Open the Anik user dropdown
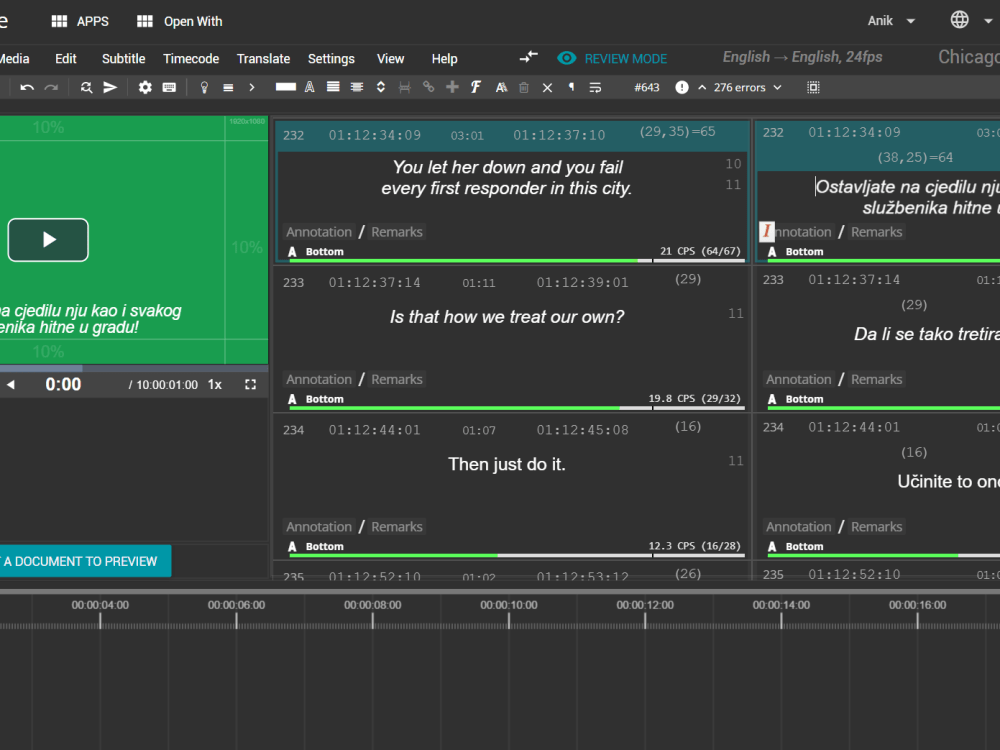1000x750 pixels. tap(891, 21)
